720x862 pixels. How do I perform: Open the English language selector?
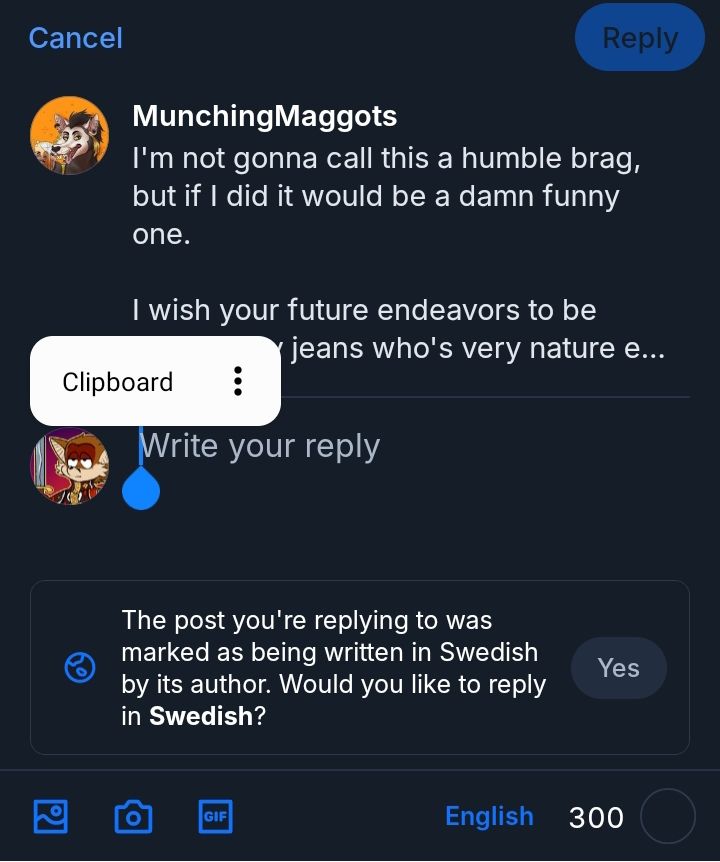click(x=489, y=817)
